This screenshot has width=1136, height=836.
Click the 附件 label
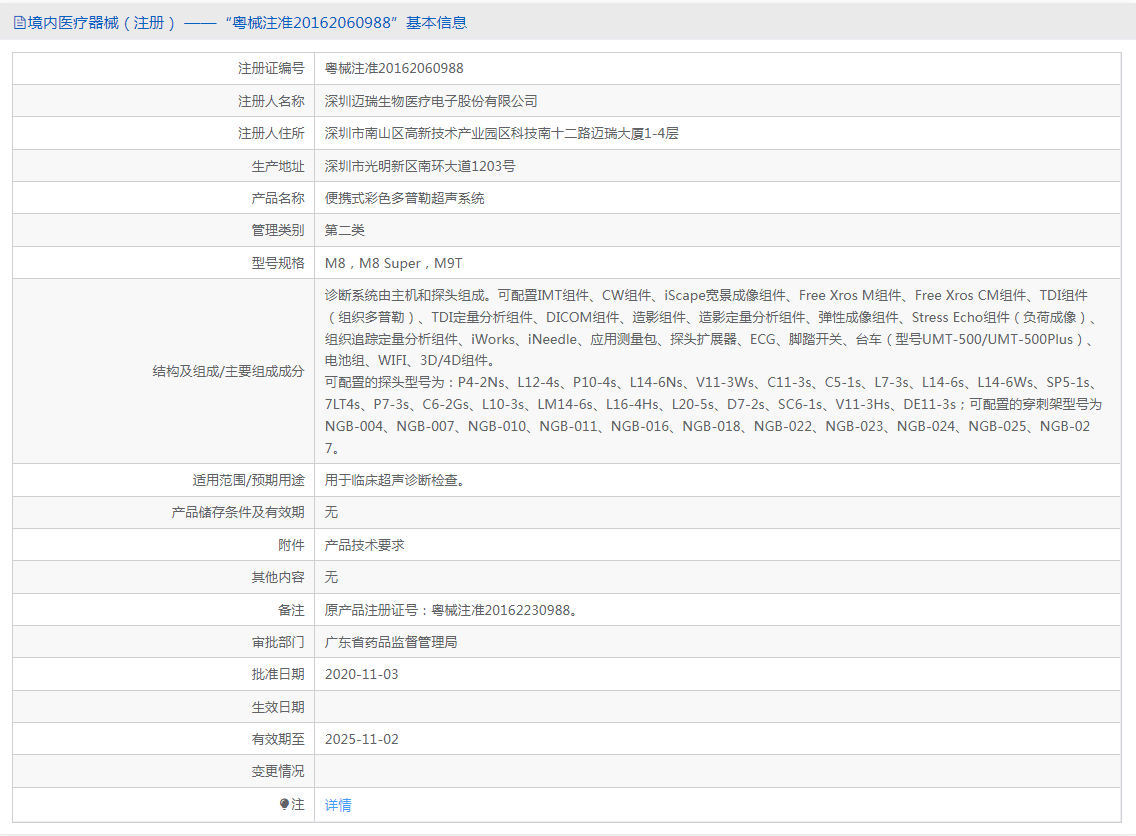(291, 546)
